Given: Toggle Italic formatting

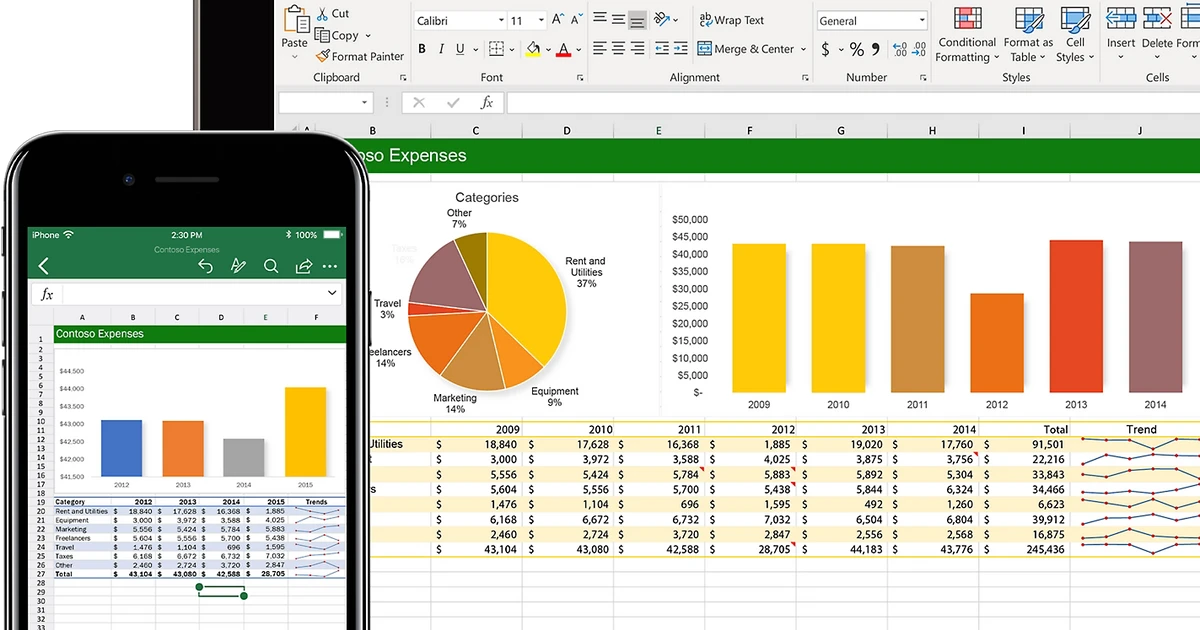Looking at the screenshot, I should [441, 48].
